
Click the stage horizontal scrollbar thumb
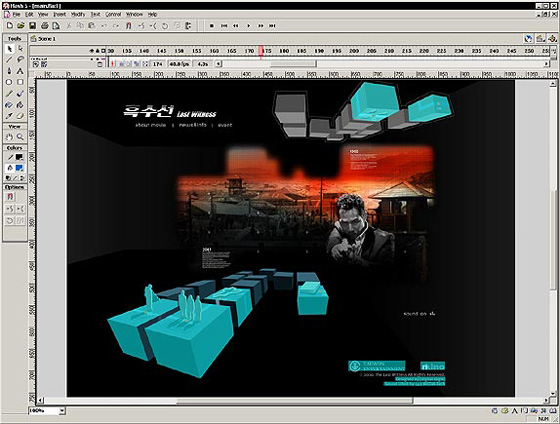click(295, 401)
